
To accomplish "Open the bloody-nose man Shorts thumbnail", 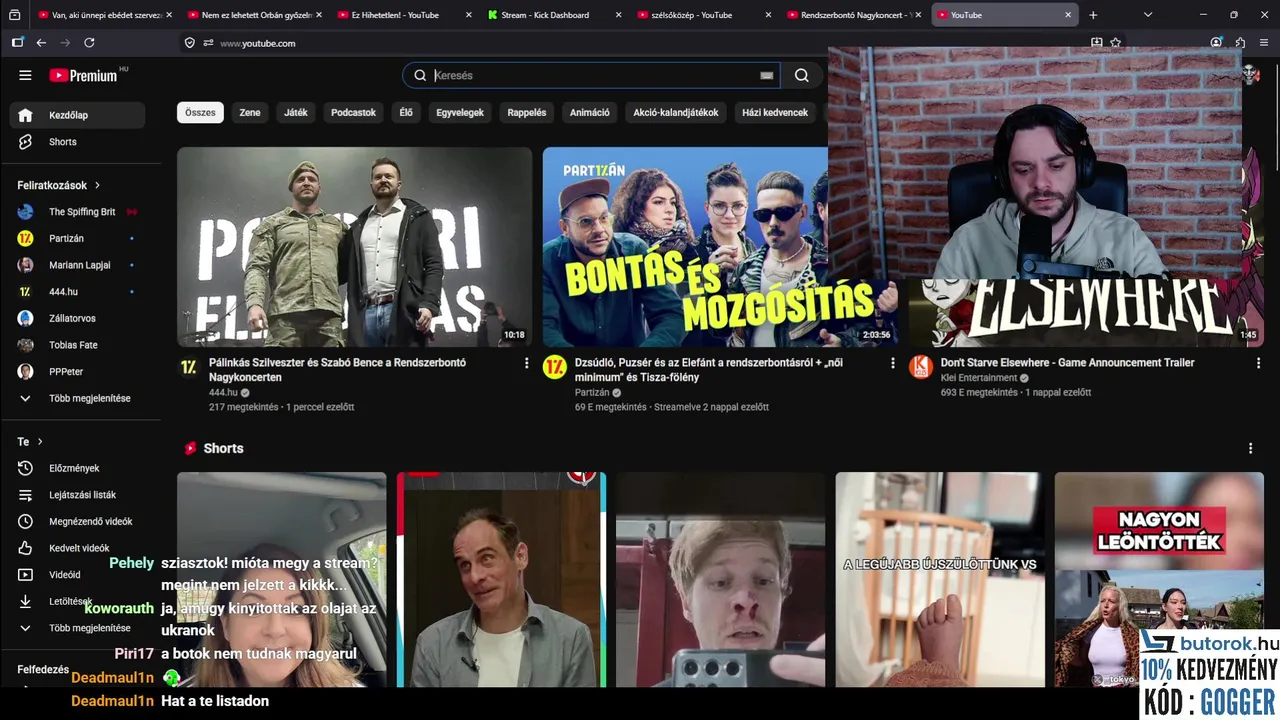I will tap(721, 580).
